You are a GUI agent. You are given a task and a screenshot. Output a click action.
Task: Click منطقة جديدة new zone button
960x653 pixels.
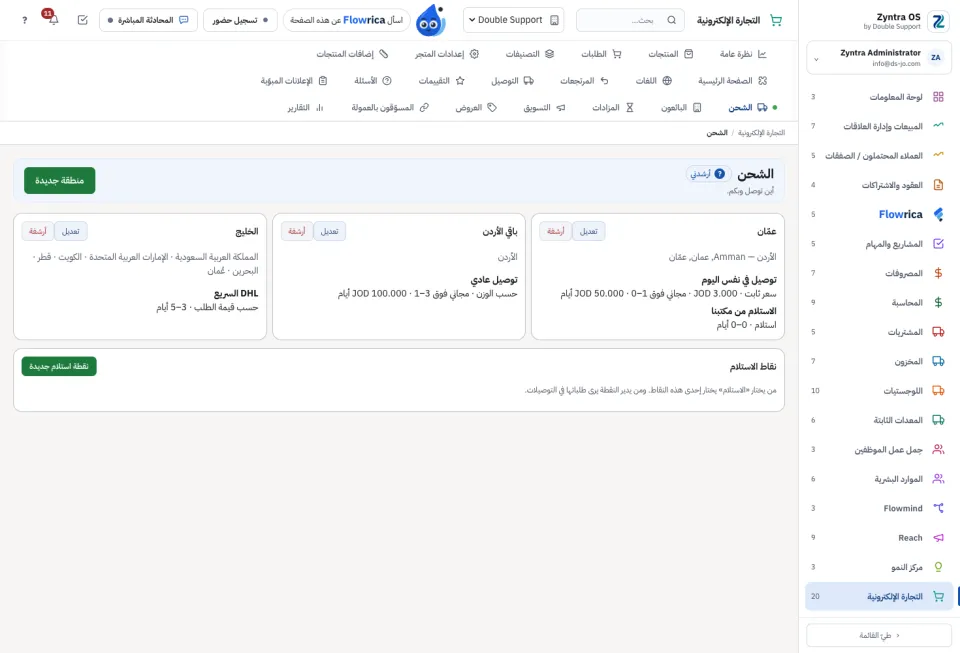point(59,181)
